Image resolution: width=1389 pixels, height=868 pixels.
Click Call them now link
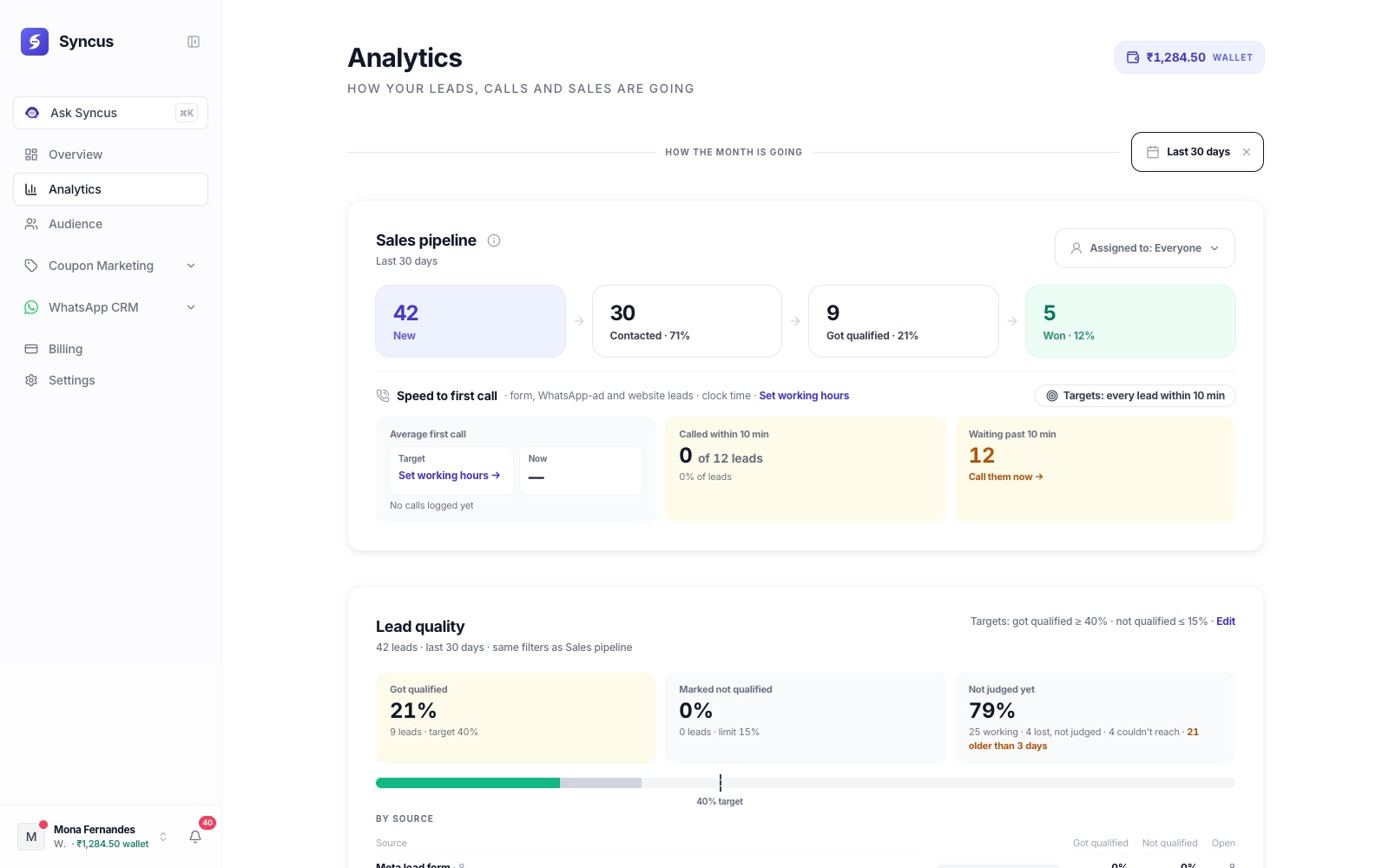click(x=1006, y=477)
